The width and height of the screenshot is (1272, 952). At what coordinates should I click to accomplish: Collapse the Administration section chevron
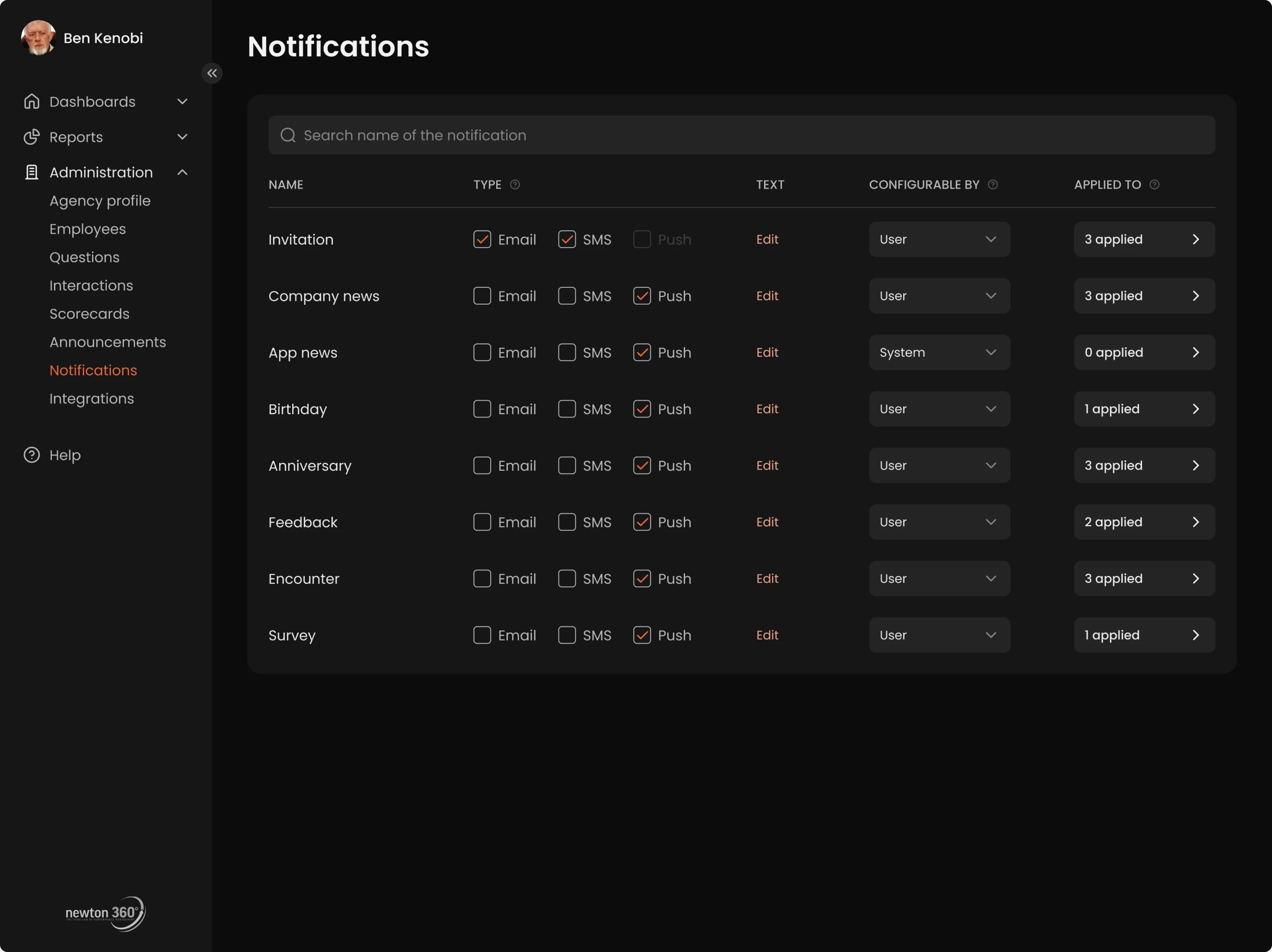pyautogui.click(x=182, y=172)
